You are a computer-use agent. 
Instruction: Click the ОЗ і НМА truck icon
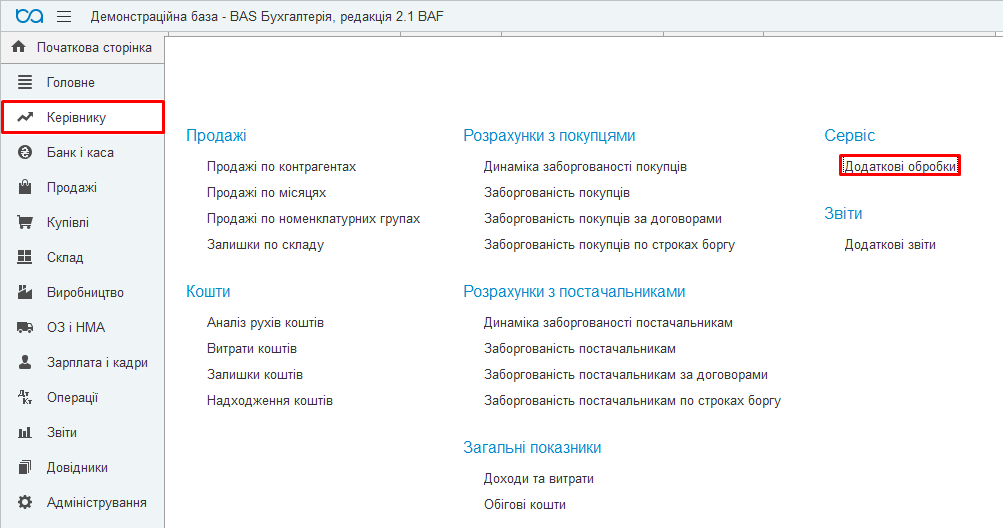click(x=26, y=328)
